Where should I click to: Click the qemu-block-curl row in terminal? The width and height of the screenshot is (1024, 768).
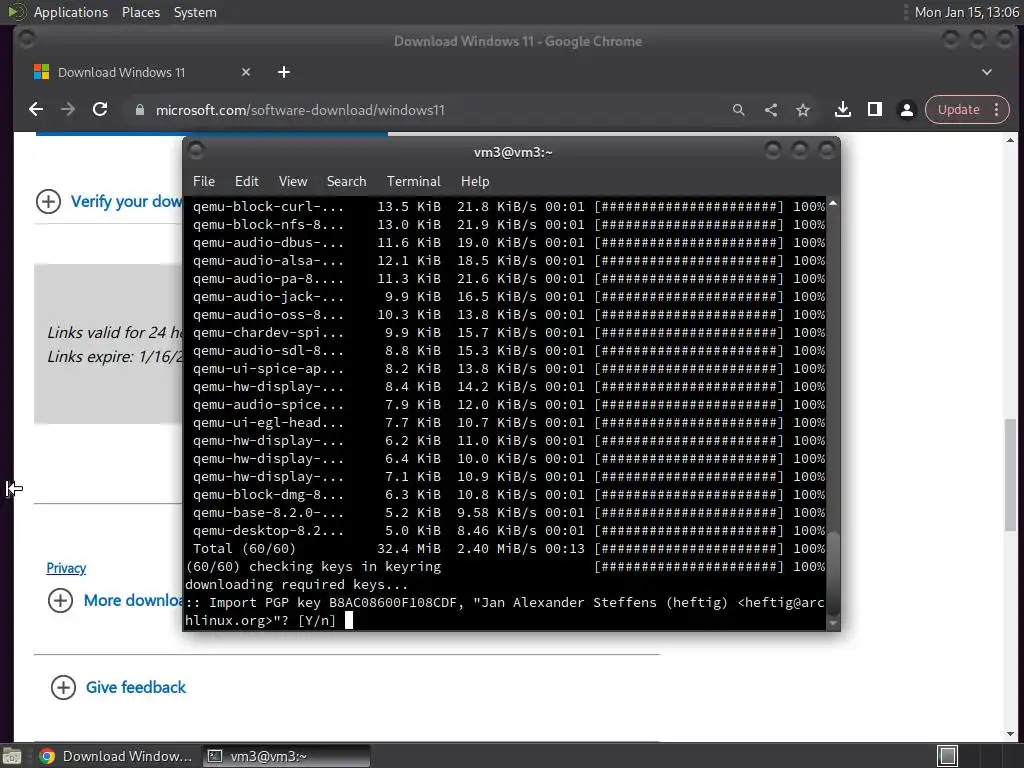click(x=505, y=206)
